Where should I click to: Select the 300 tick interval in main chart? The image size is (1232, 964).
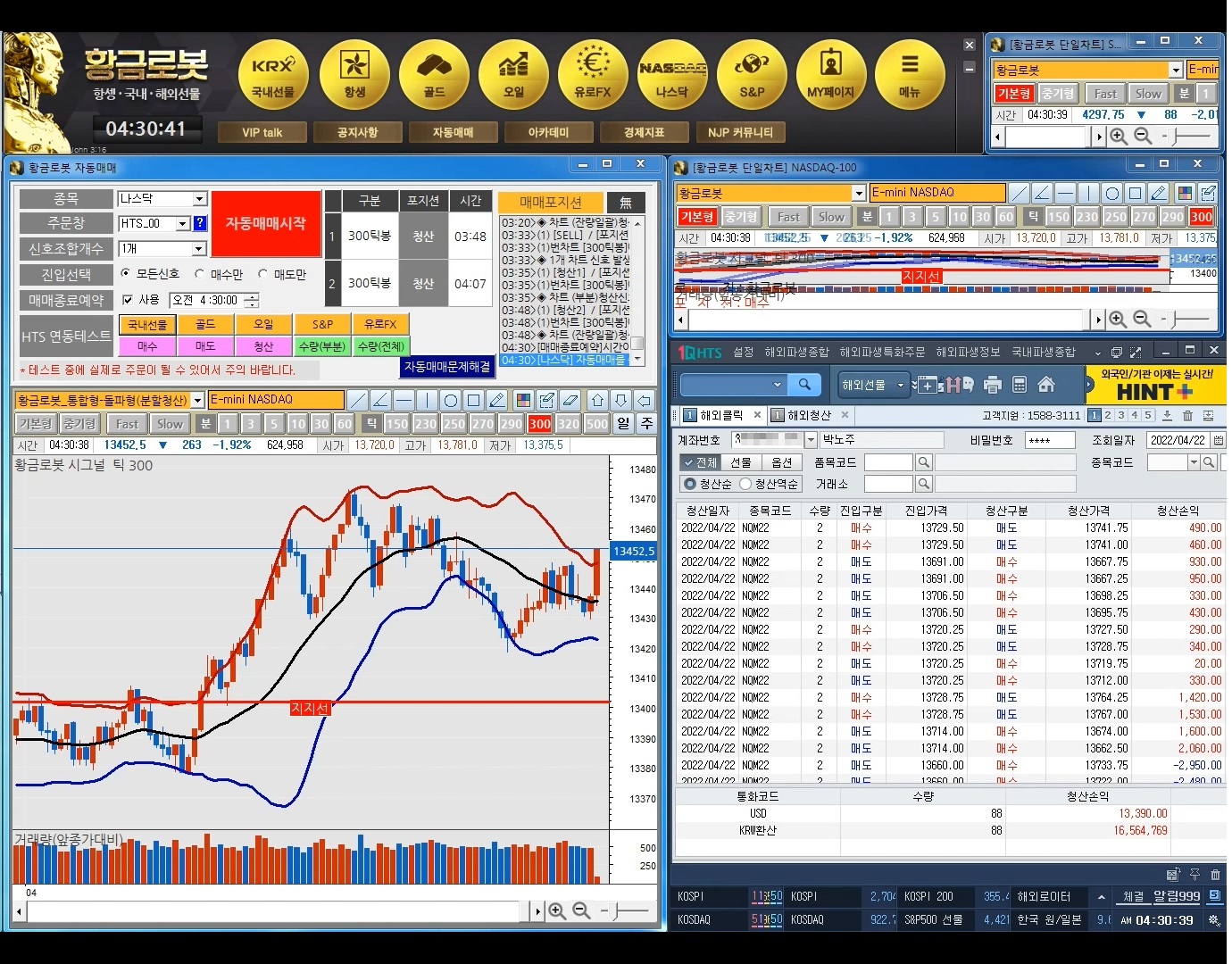coord(539,424)
